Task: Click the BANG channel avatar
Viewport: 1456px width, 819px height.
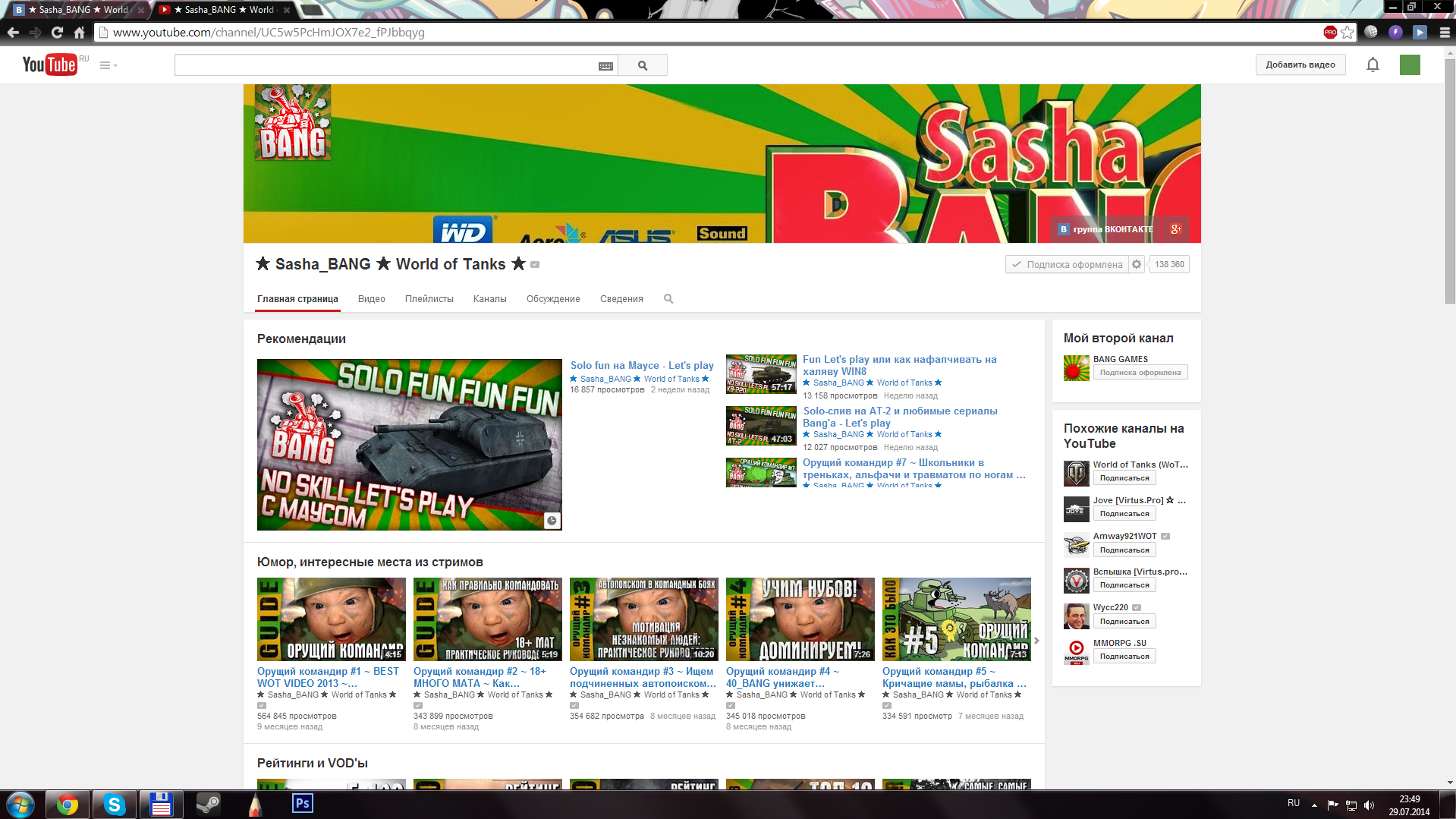Action: tap(293, 122)
